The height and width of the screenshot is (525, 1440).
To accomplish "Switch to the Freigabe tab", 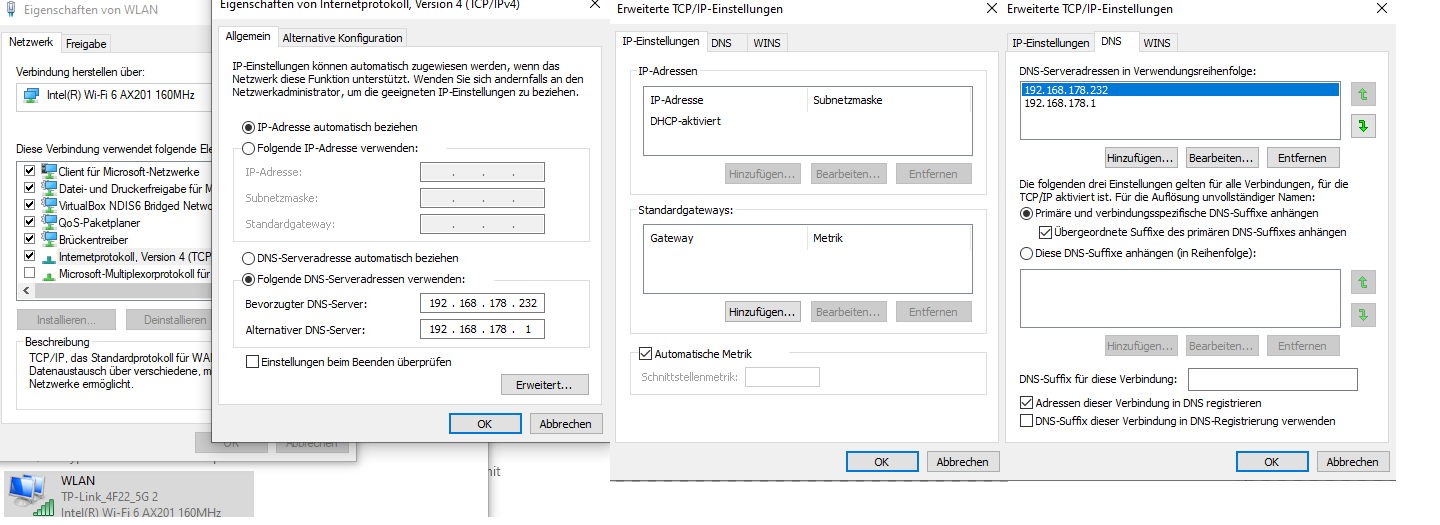I will point(87,44).
